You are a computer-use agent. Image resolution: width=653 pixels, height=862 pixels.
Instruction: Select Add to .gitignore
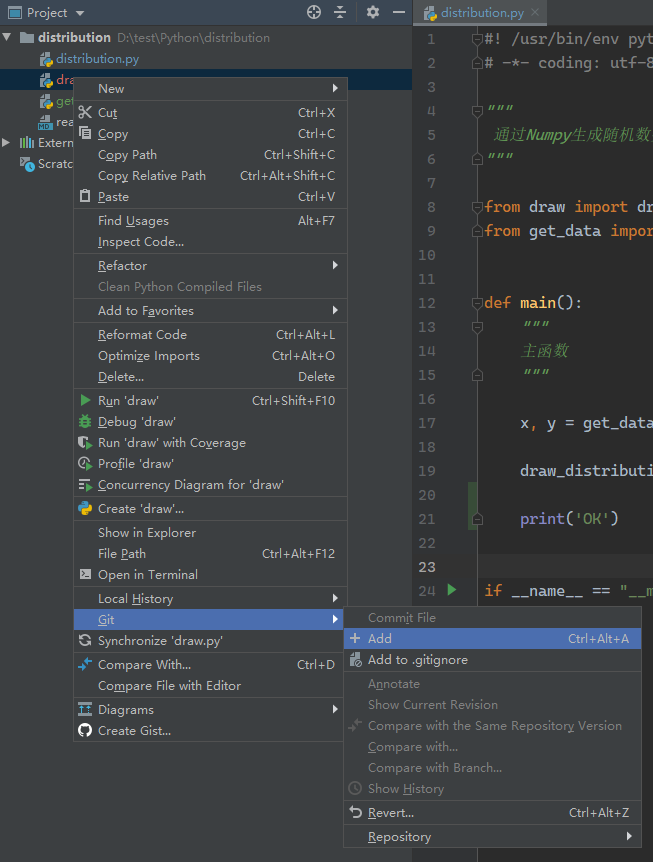[417, 660]
